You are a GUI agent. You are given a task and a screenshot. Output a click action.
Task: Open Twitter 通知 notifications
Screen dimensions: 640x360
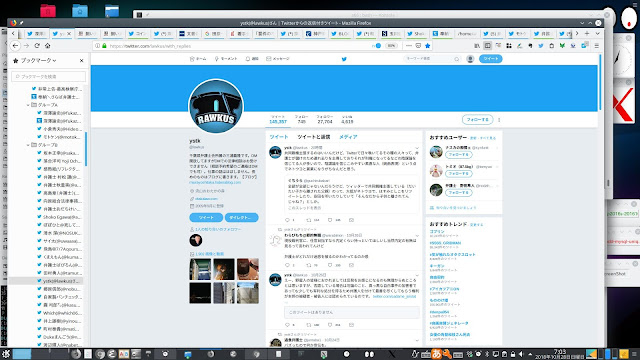click(x=252, y=59)
